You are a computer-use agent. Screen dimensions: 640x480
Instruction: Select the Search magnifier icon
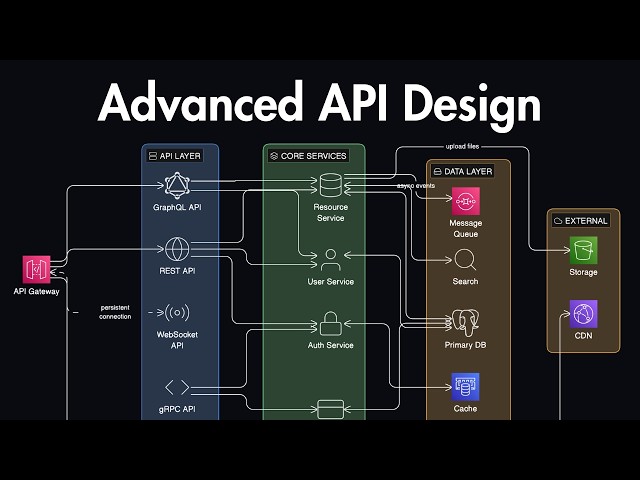465,260
